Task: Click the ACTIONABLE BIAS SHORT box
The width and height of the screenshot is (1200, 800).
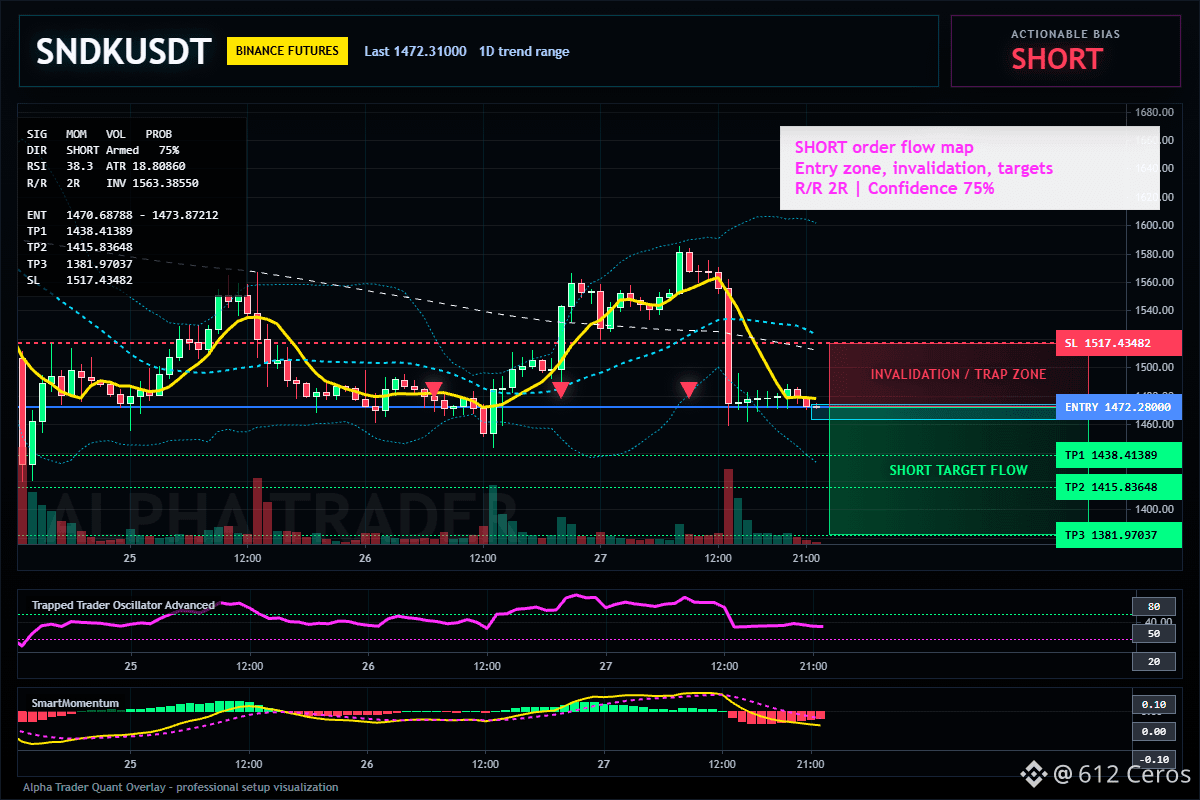Action: 1065,51
